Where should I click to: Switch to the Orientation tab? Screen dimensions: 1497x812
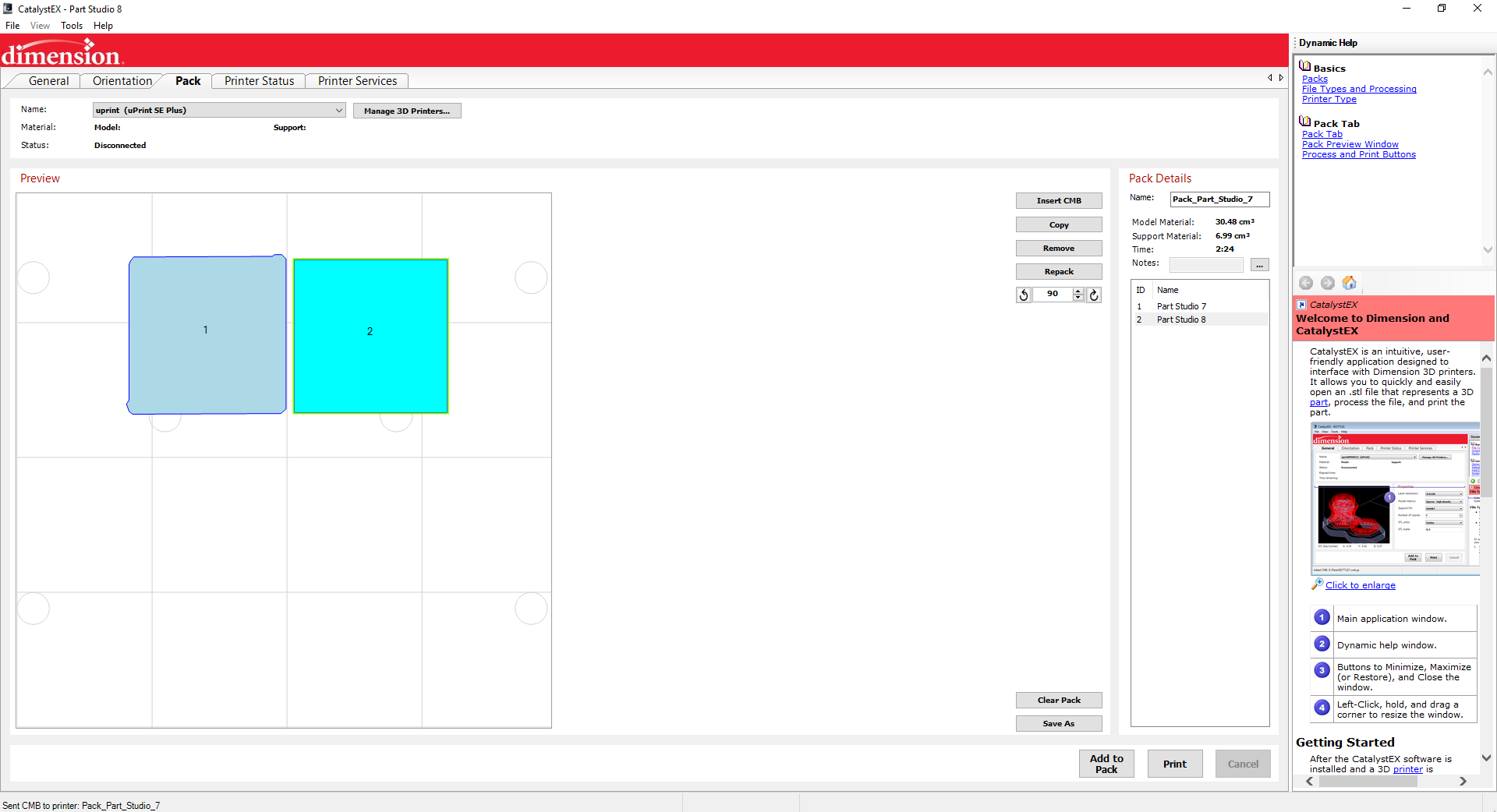pyautogui.click(x=122, y=81)
